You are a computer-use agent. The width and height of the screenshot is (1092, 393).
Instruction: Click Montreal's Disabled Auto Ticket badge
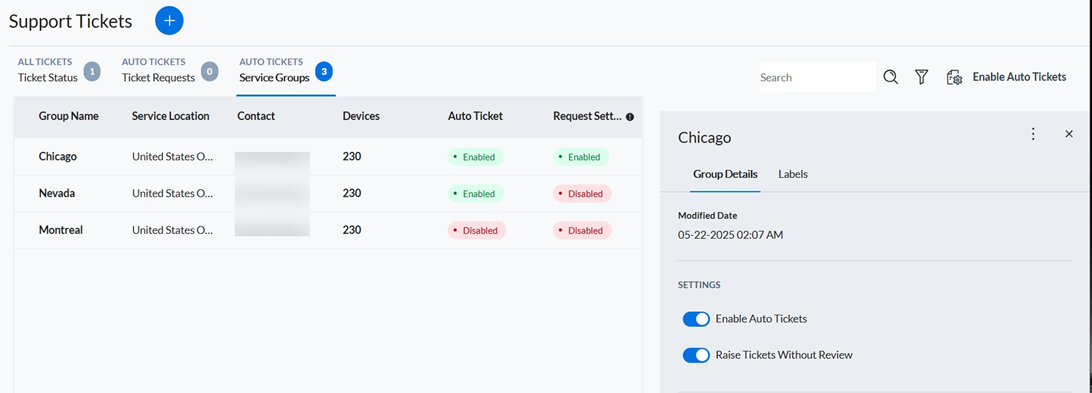[x=477, y=231]
